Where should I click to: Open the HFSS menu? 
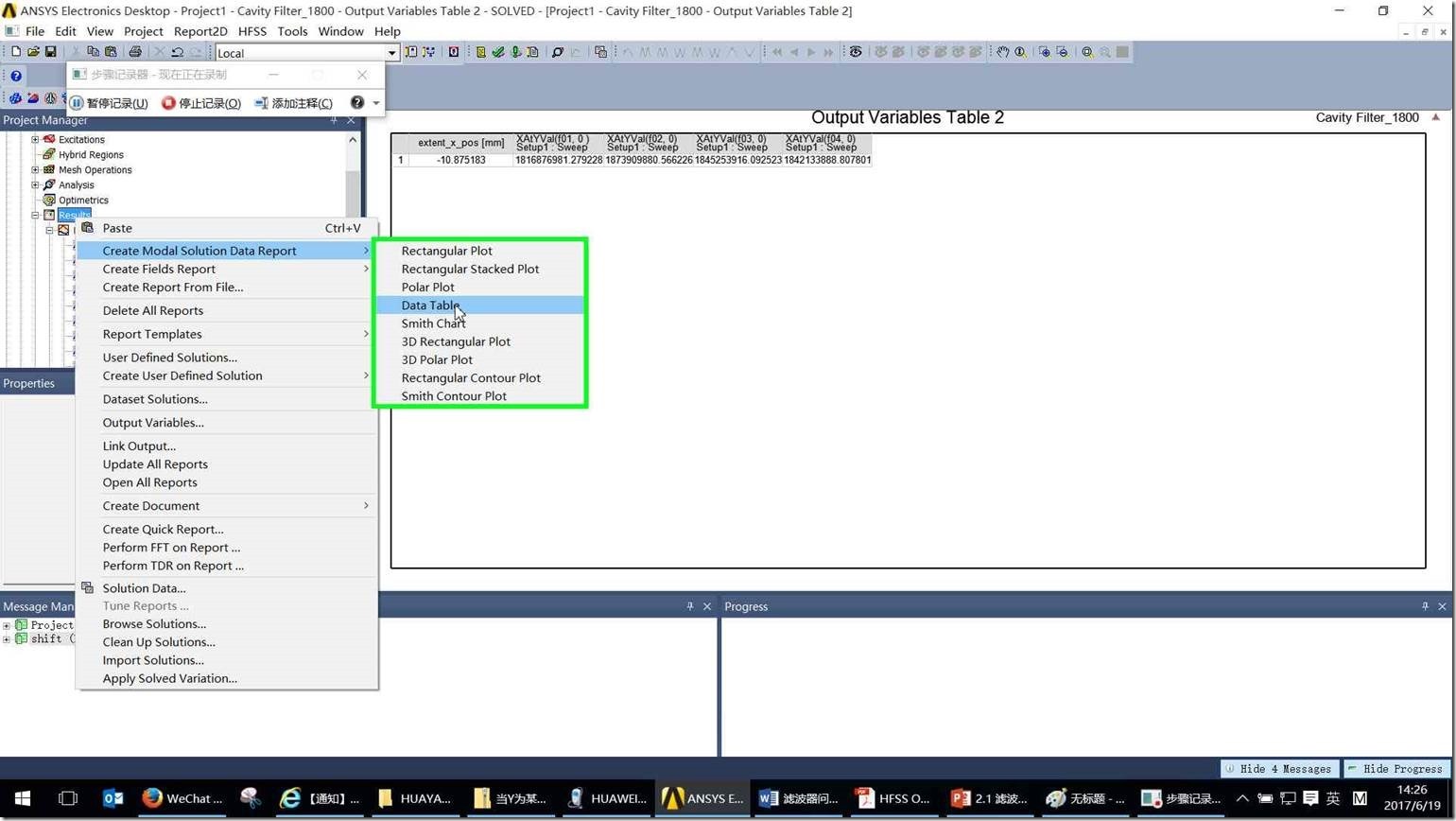pos(252,31)
